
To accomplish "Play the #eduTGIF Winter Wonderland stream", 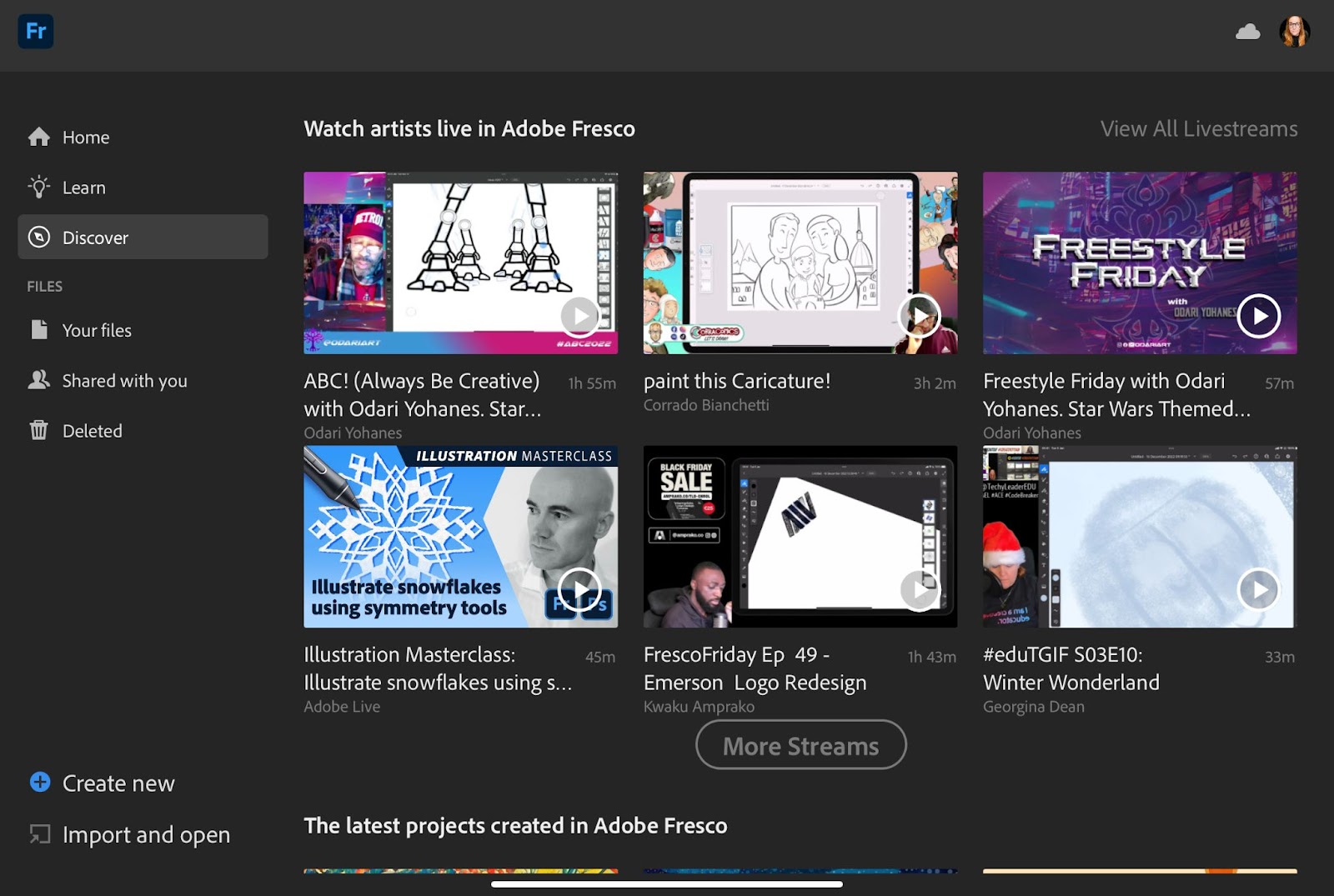I will click(x=1258, y=589).
